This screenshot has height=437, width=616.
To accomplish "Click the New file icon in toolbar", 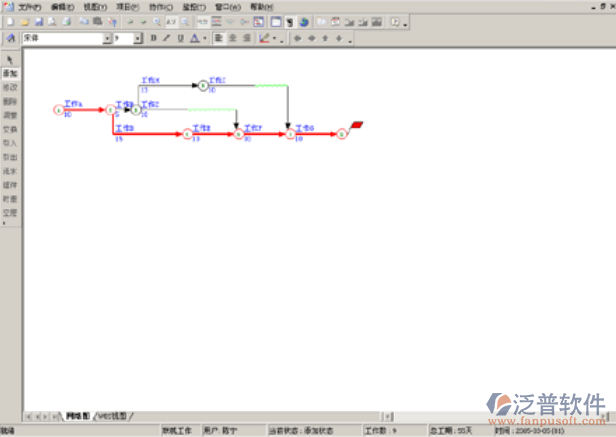I will tap(9, 21).
